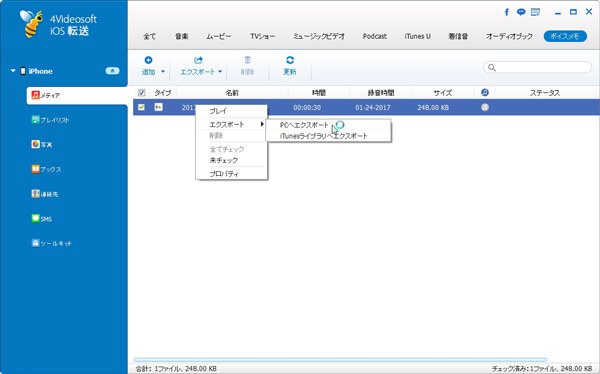Click the voice memo type icon in row
The image size is (600, 374).
158,108
